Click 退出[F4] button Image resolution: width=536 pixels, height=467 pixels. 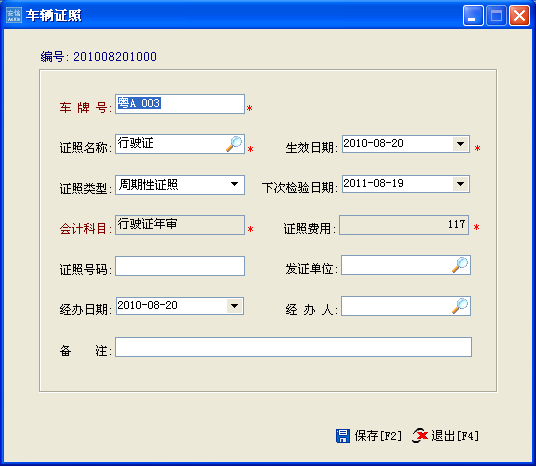click(446, 436)
